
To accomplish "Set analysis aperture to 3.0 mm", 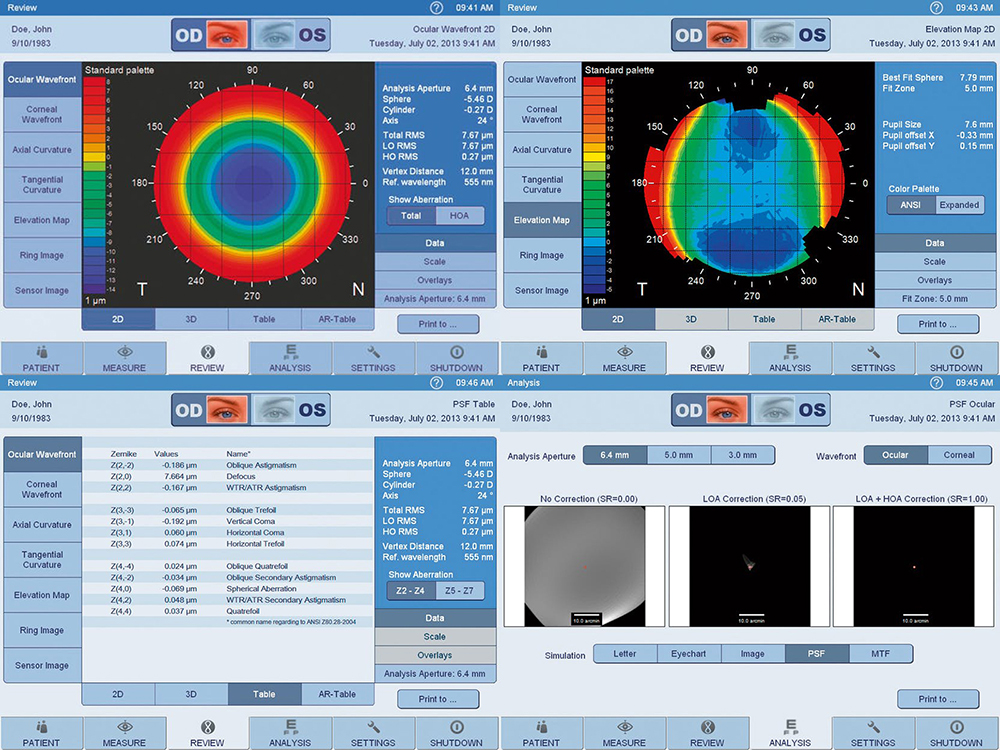I will tap(742, 455).
